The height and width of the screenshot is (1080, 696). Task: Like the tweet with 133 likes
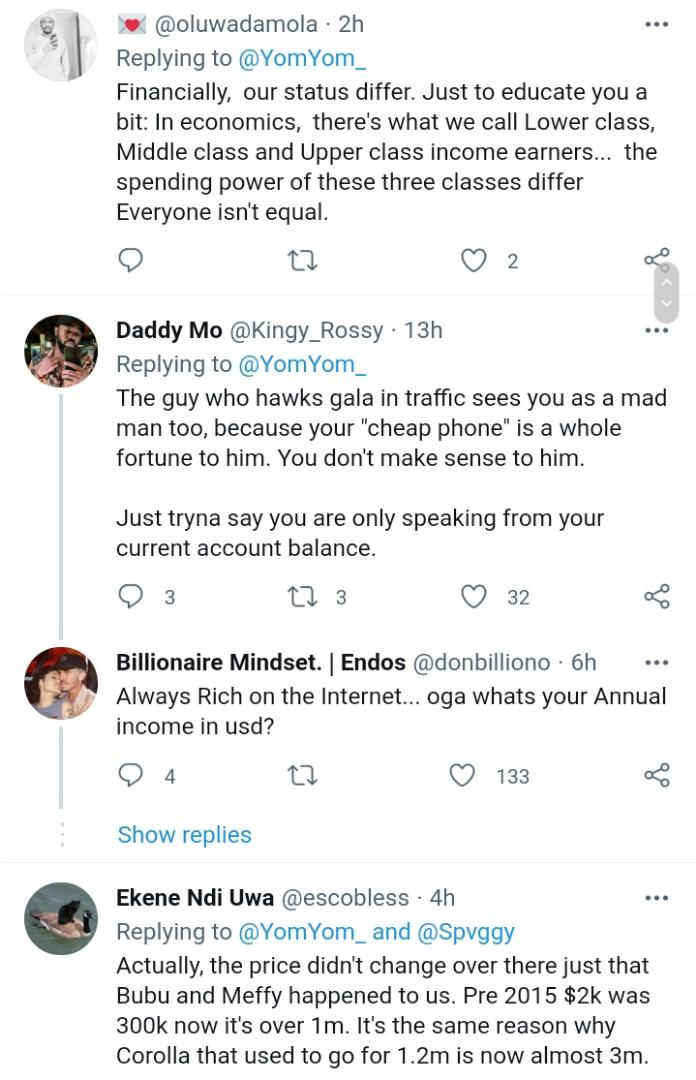[462, 775]
